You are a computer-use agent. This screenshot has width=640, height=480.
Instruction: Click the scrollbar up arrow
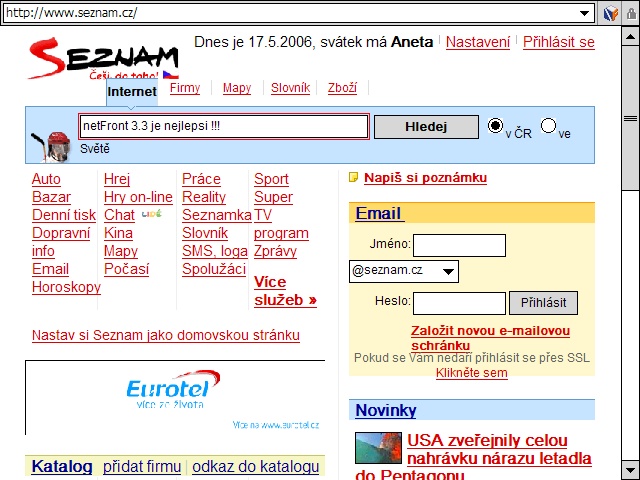pos(630,37)
